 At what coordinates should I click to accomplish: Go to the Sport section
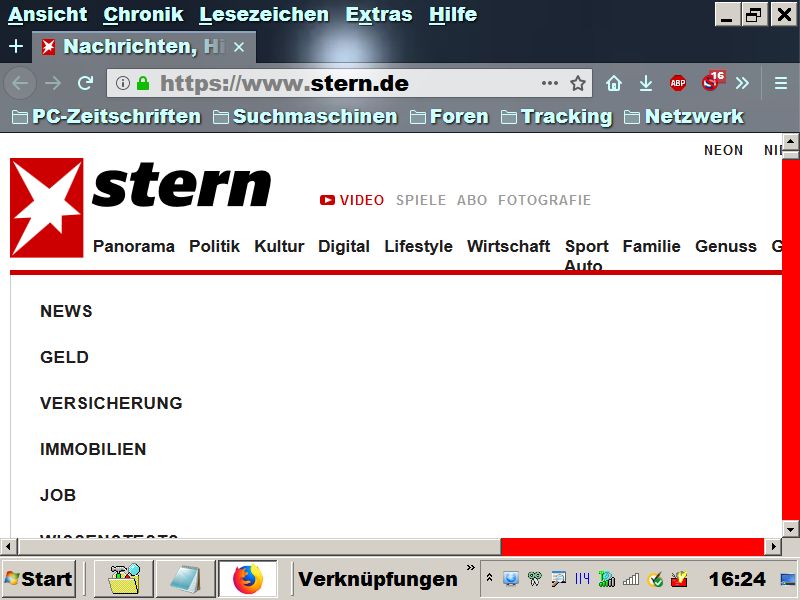click(587, 246)
